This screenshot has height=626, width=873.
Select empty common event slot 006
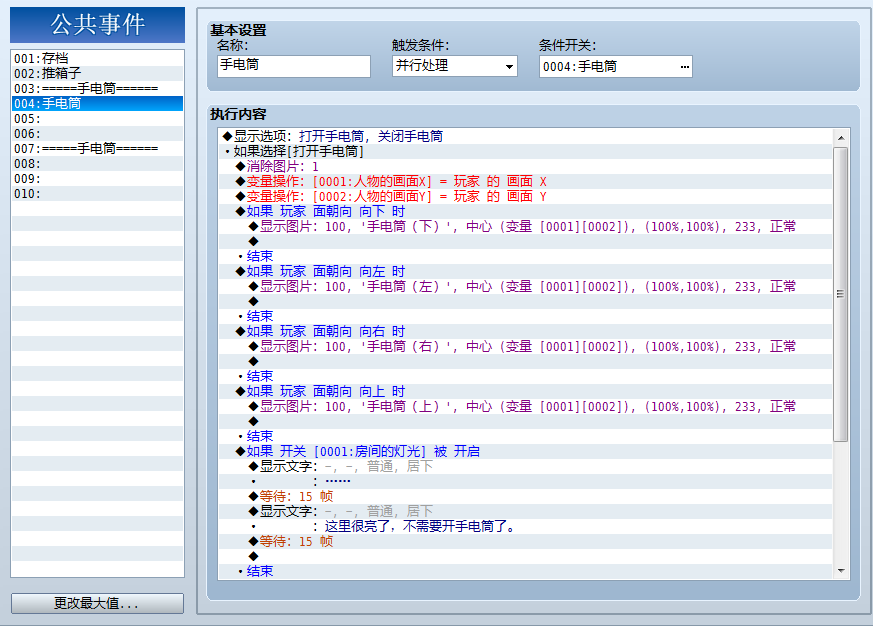pyautogui.click(x=97, y=134)
